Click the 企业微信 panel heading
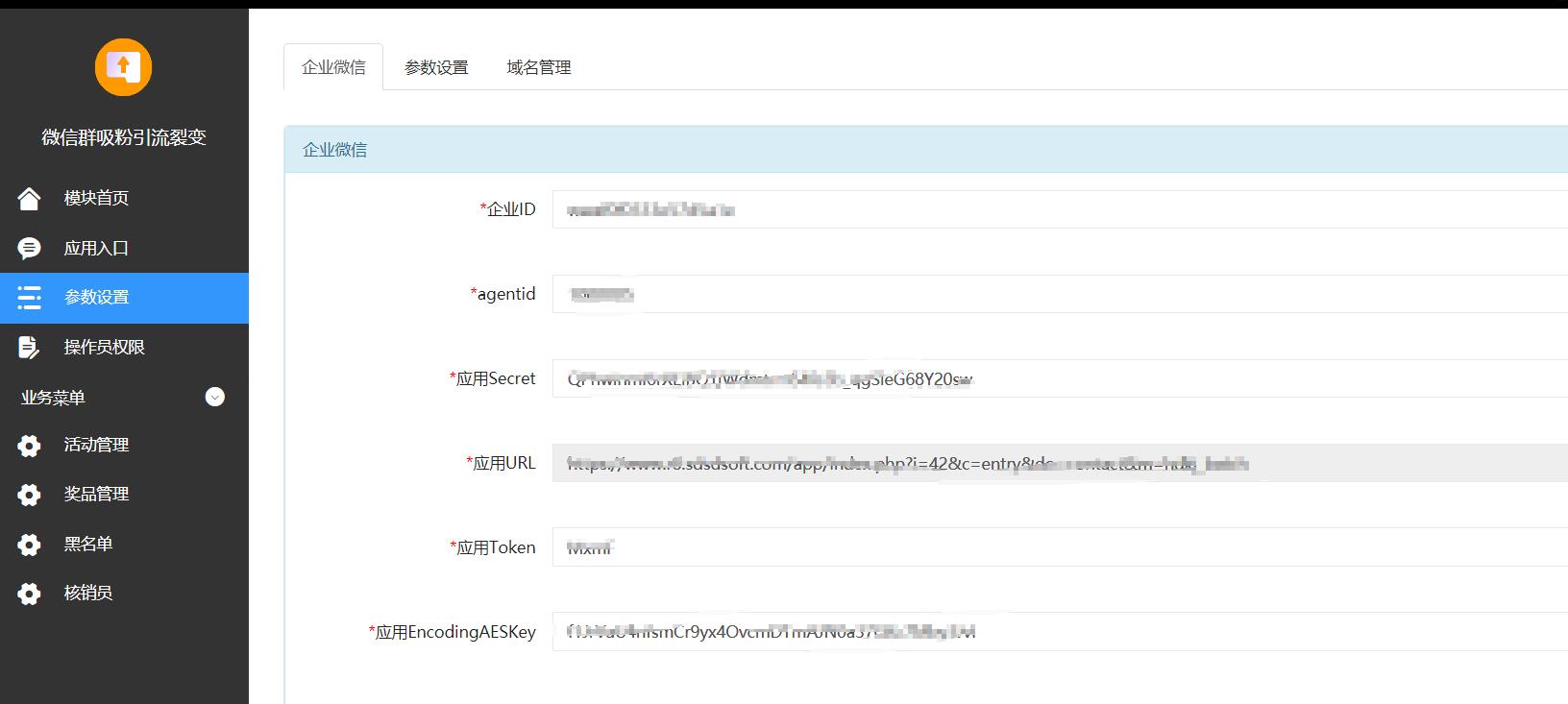This screenshot has width=1568, height=704. coord(334,150)
